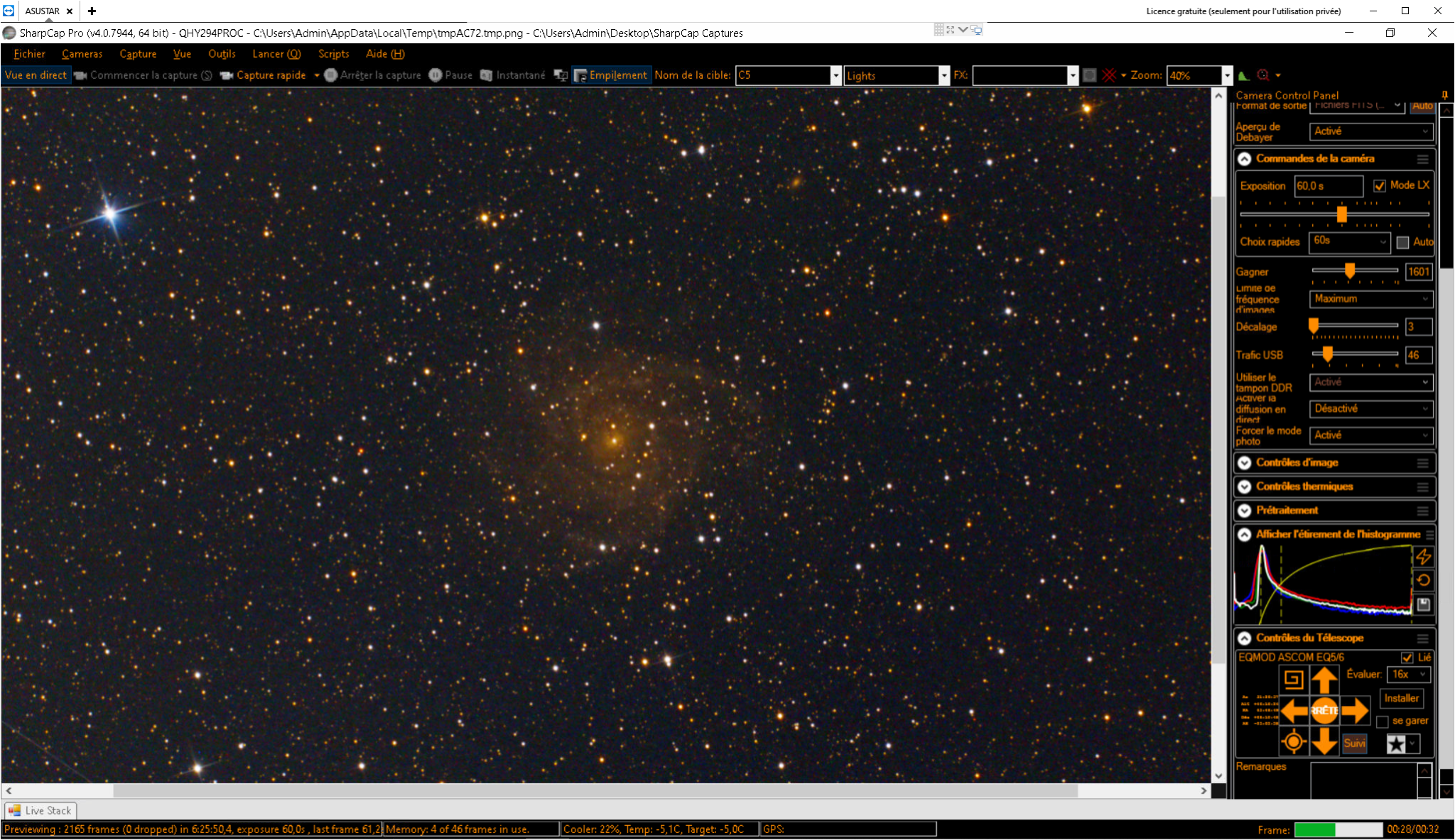Screen dimensions: 1455x840
Task: Click the spiral search icon
Action: pyautogui.click(x=1294, y=680)
